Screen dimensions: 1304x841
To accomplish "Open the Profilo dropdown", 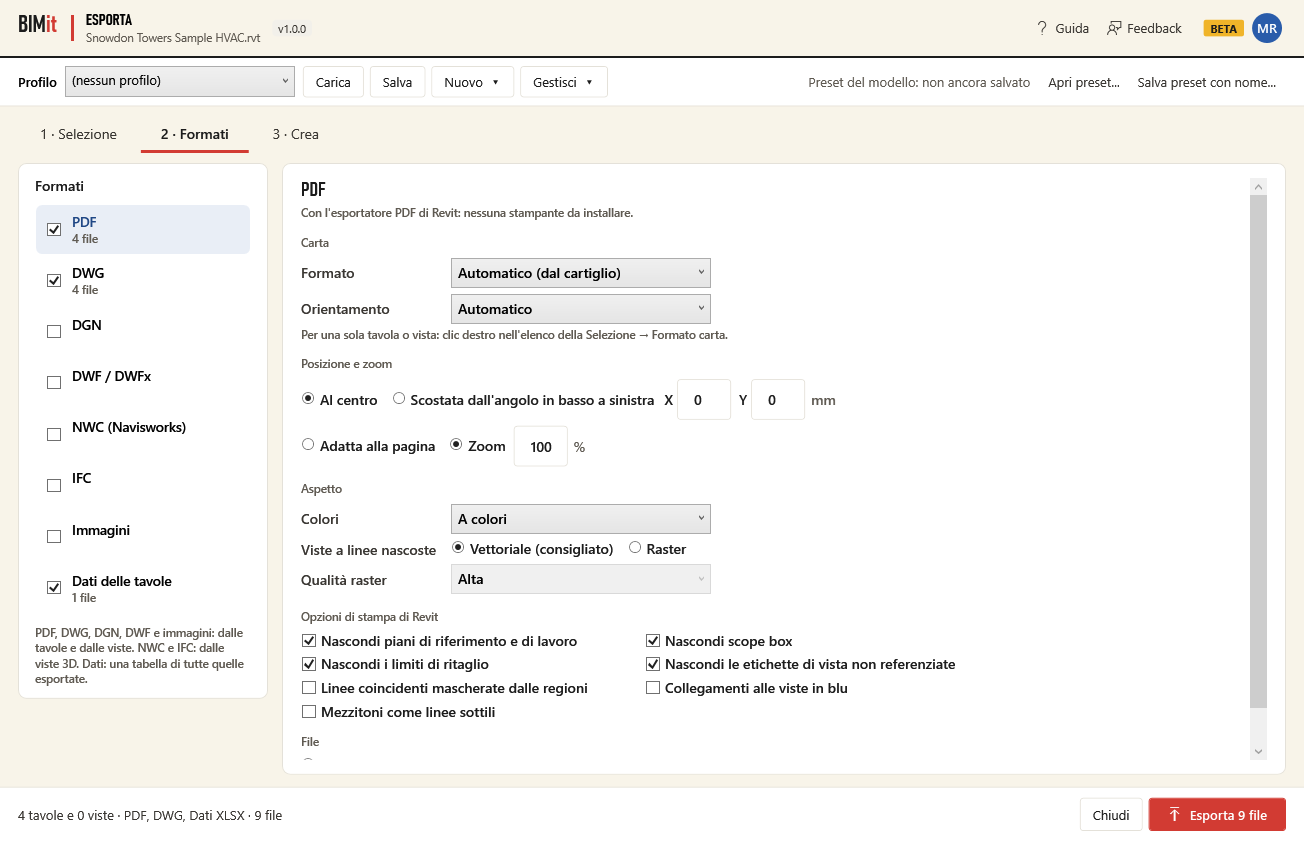I will click(x=180, y=81).
